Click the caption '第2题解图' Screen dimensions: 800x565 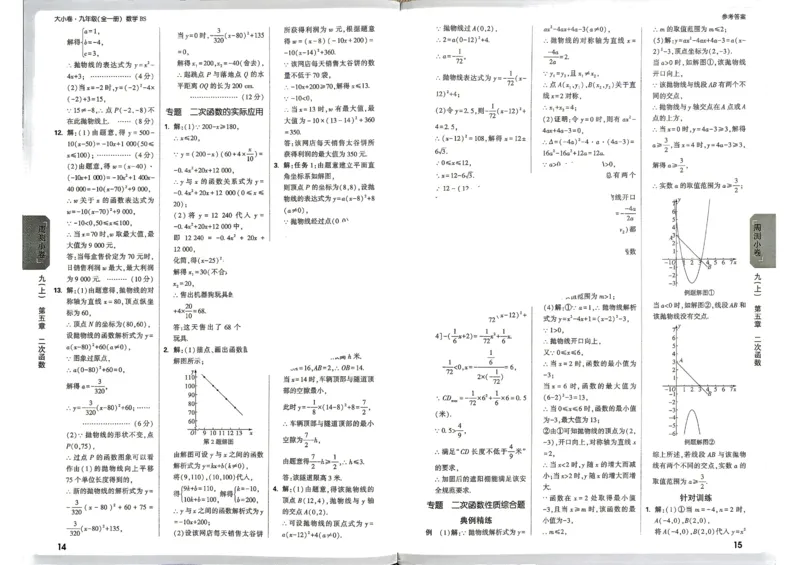pyautogui.click(x=218, y=441)
